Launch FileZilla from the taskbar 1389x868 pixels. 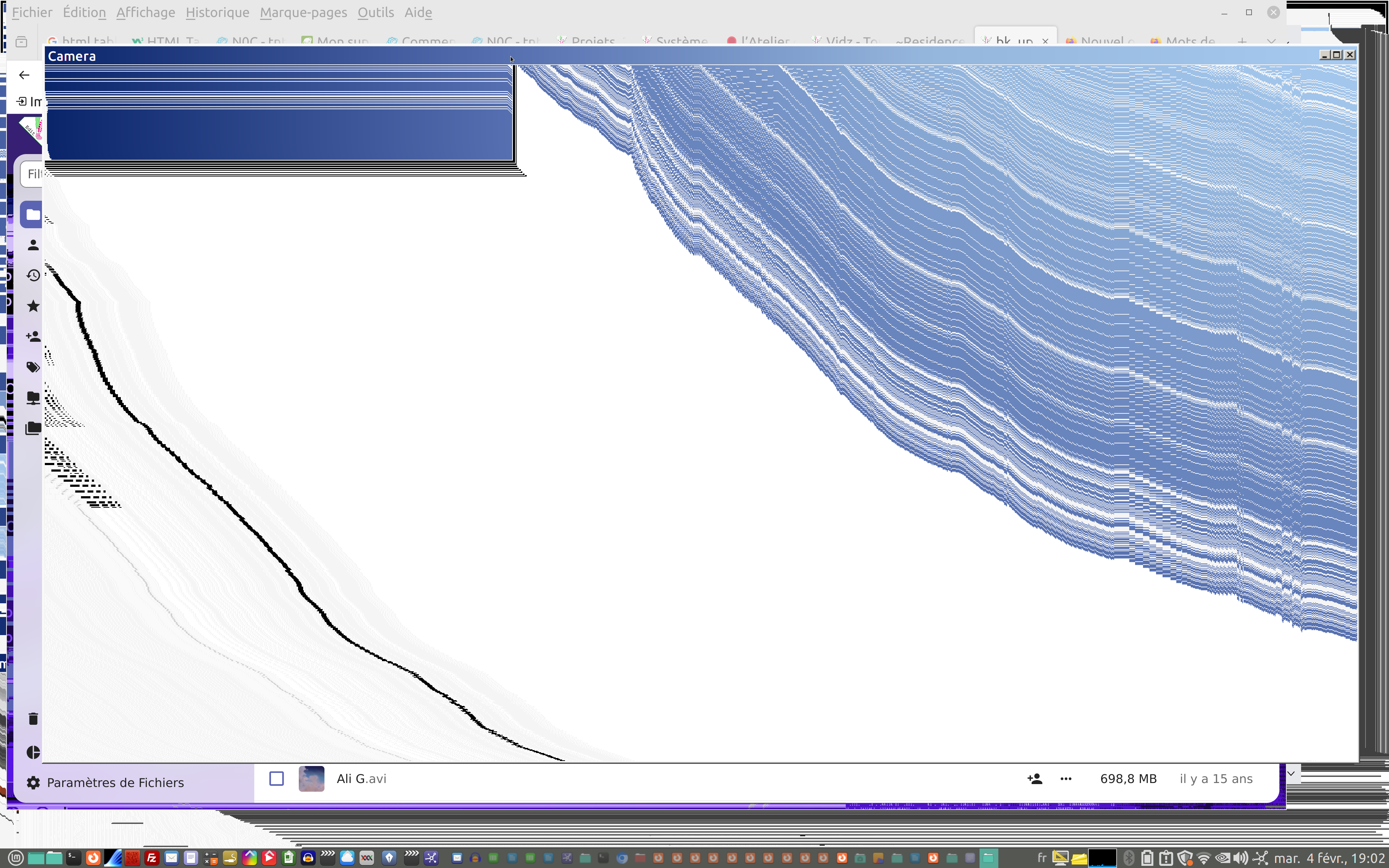tap(152, 858)
